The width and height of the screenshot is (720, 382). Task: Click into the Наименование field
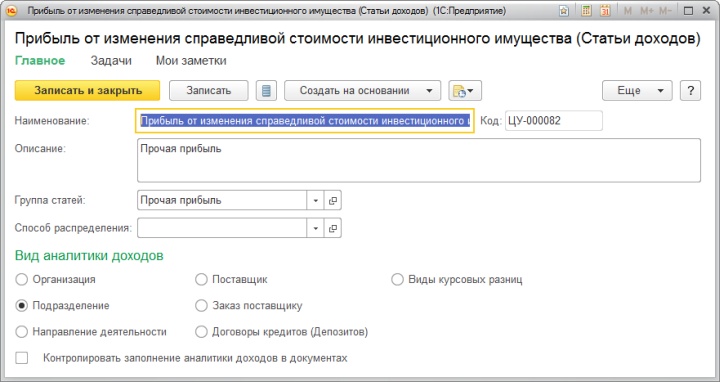pyautogui.click(x=305, y=121)
